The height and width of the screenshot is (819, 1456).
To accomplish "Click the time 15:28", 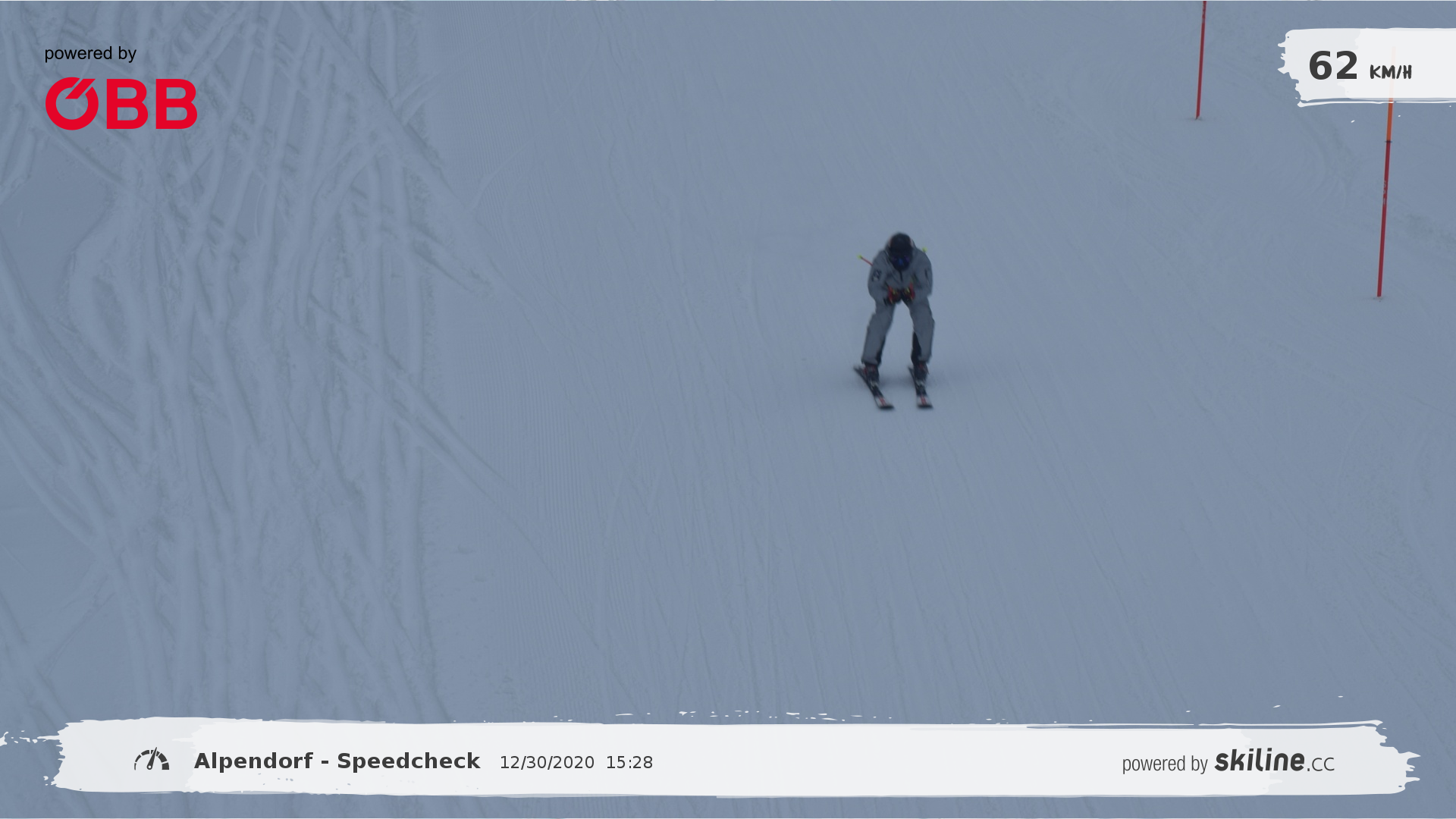I will (x=629, y=763).
